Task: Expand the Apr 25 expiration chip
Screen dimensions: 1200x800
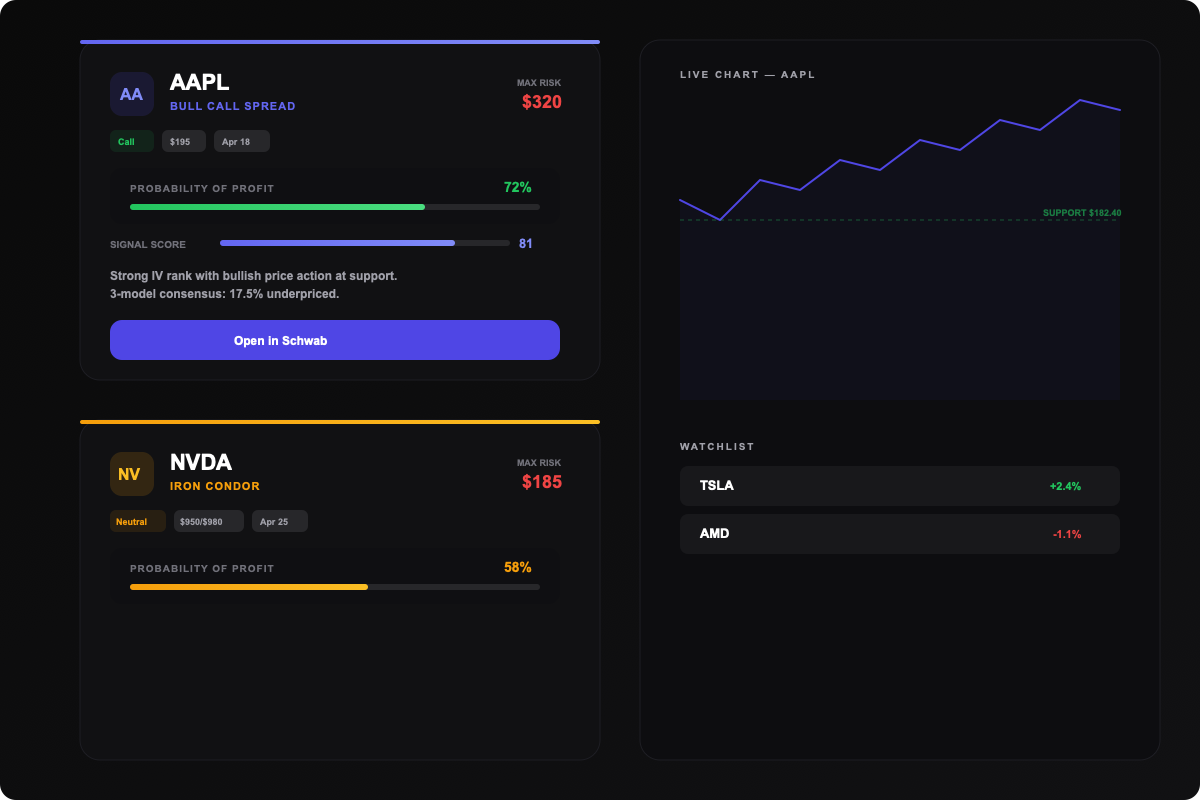Action: pos(279,521)
